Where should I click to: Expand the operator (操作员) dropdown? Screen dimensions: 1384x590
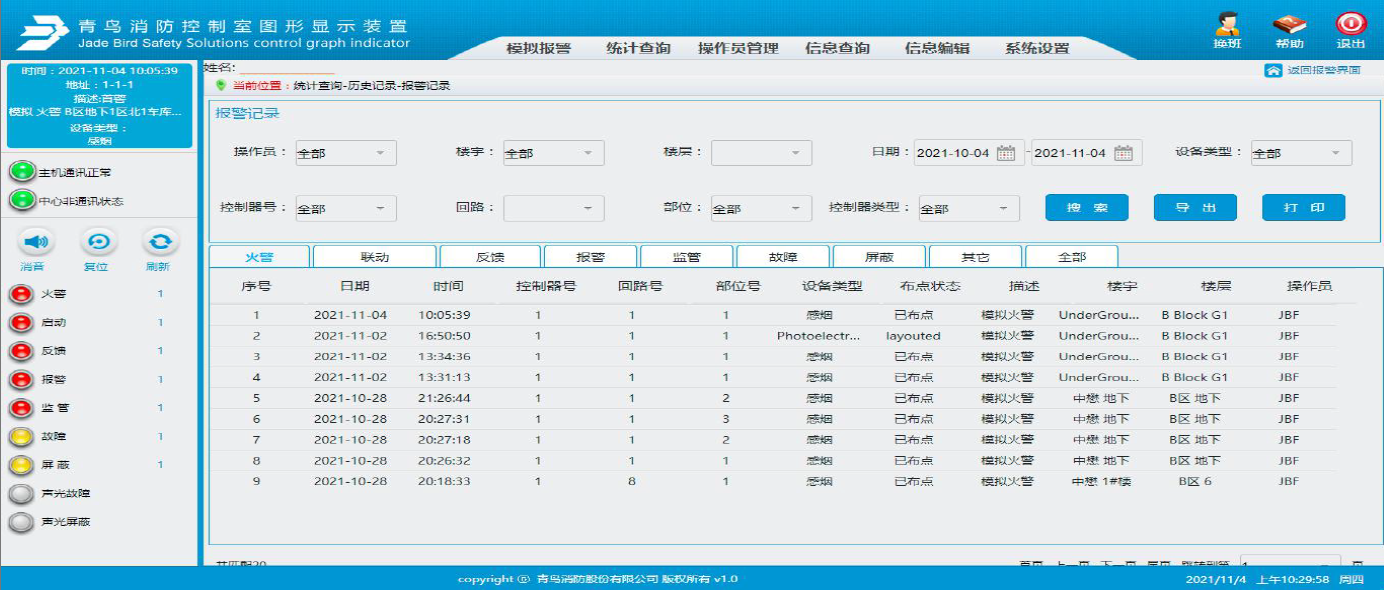(x=344, y=153)
